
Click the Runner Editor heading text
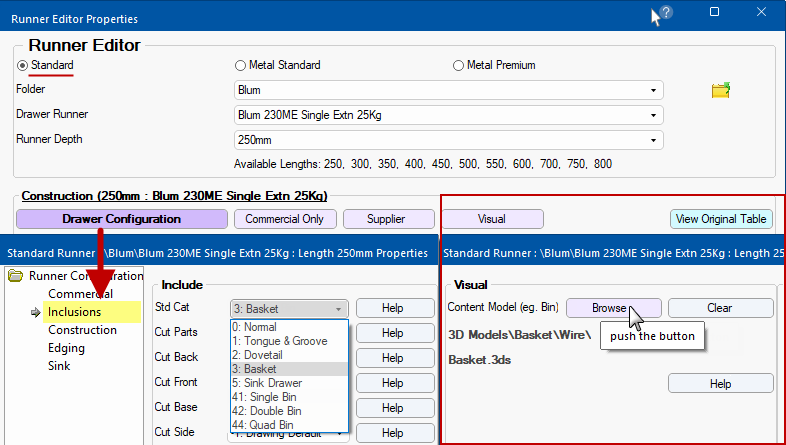click(x=84, y=45)
